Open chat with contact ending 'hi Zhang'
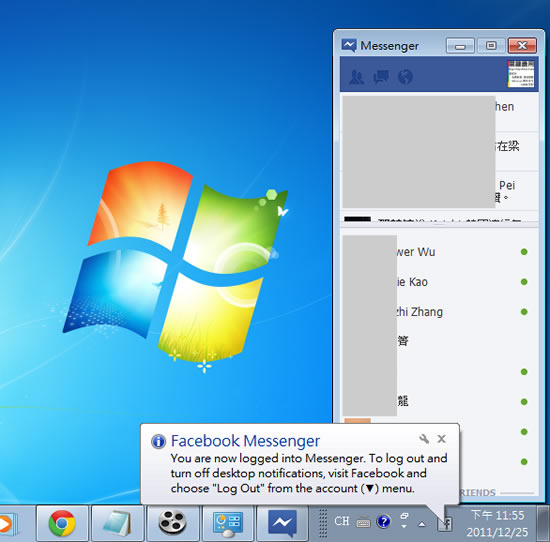Image resolution: width=550 pixels, height=542 pixels. click(439, 312)
